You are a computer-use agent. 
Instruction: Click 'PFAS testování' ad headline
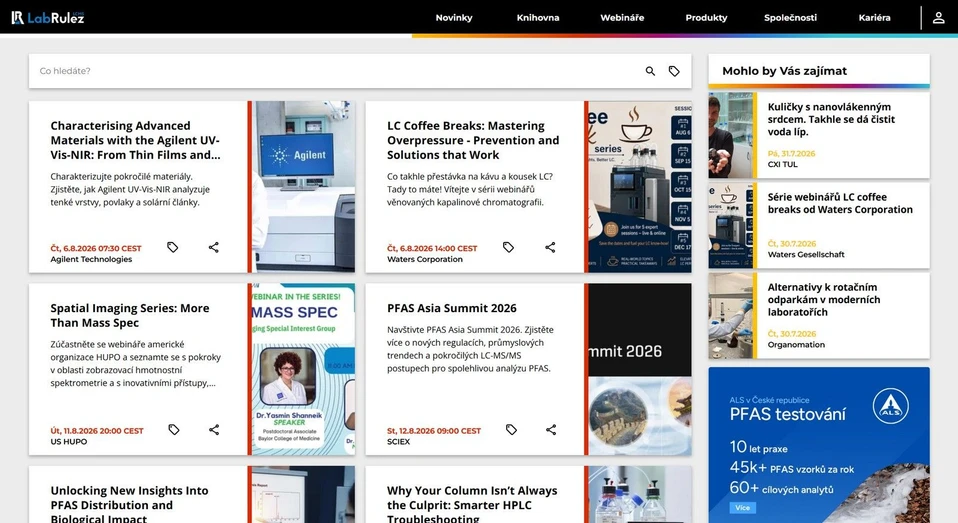[788, 414]
